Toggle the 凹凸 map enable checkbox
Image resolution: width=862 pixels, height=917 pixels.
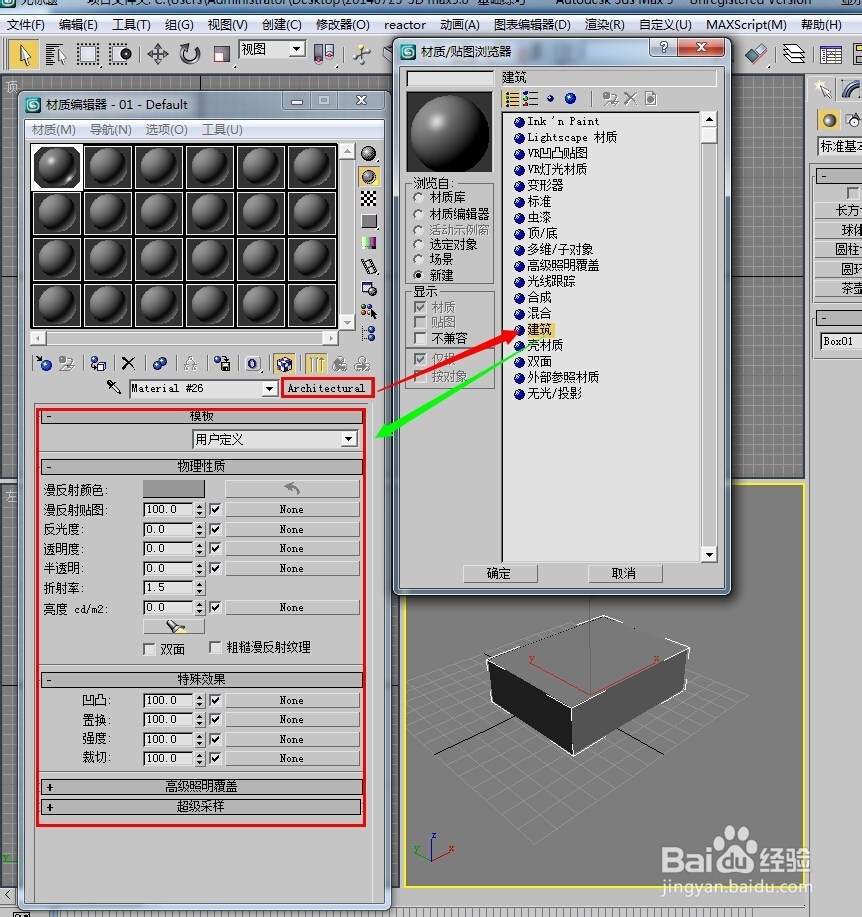pos(215,700)
